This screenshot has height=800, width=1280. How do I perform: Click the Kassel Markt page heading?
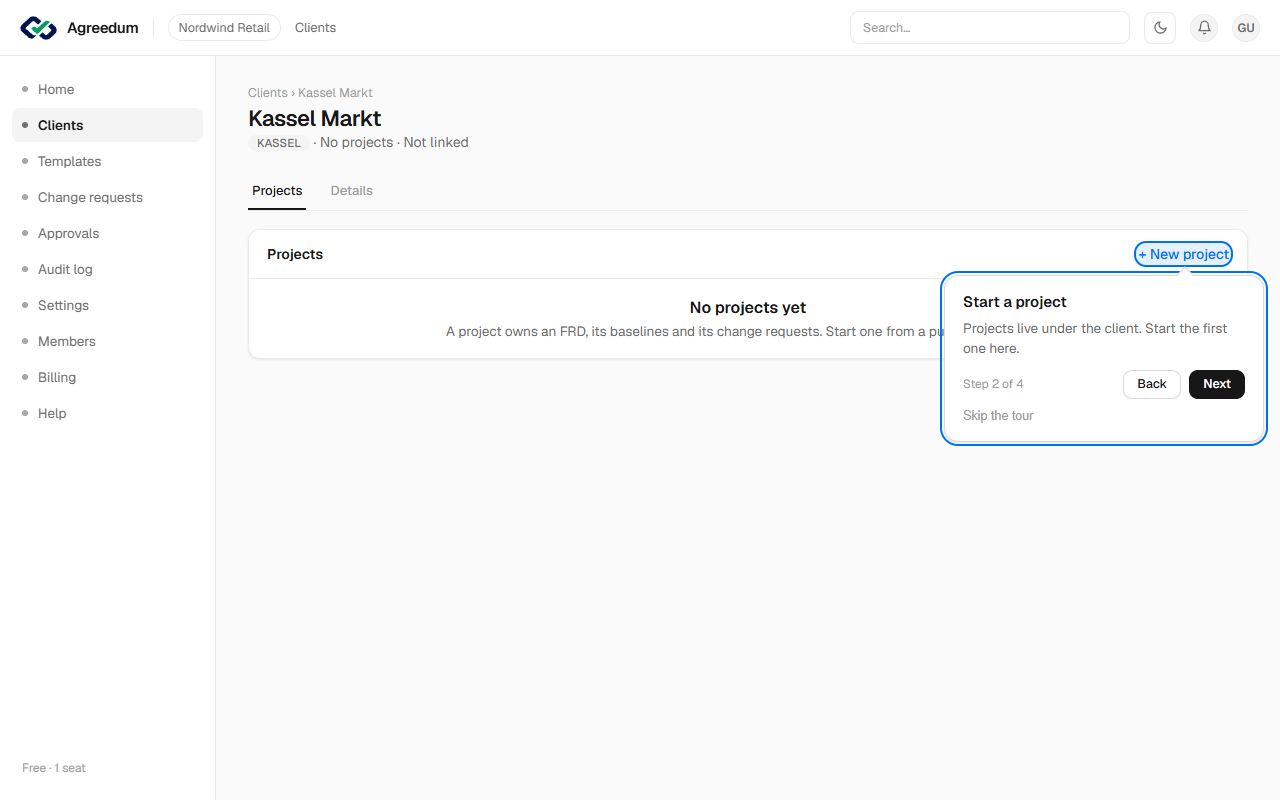tap(315, 119)
